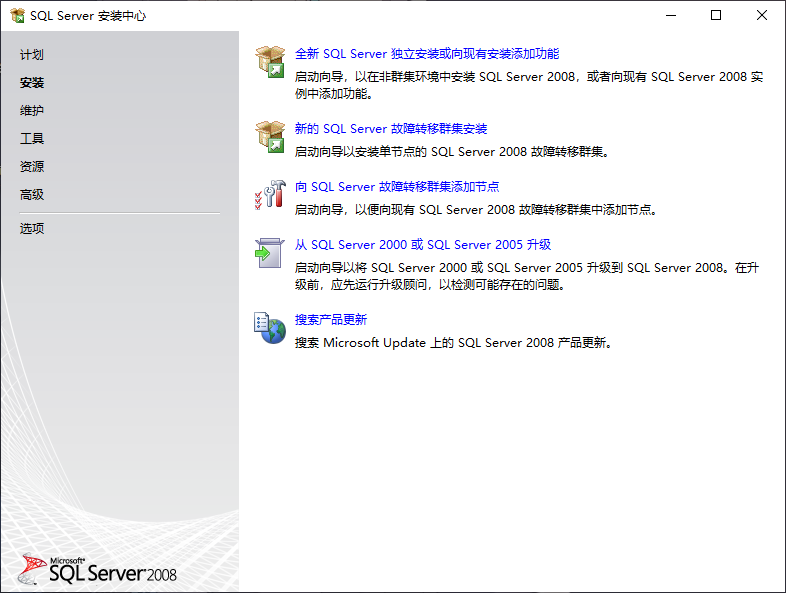The width and height of the screenshot is (786, 593).
Task: Open the link 向 SQL Server 故障转移群集添加节点
Action: 397,187
